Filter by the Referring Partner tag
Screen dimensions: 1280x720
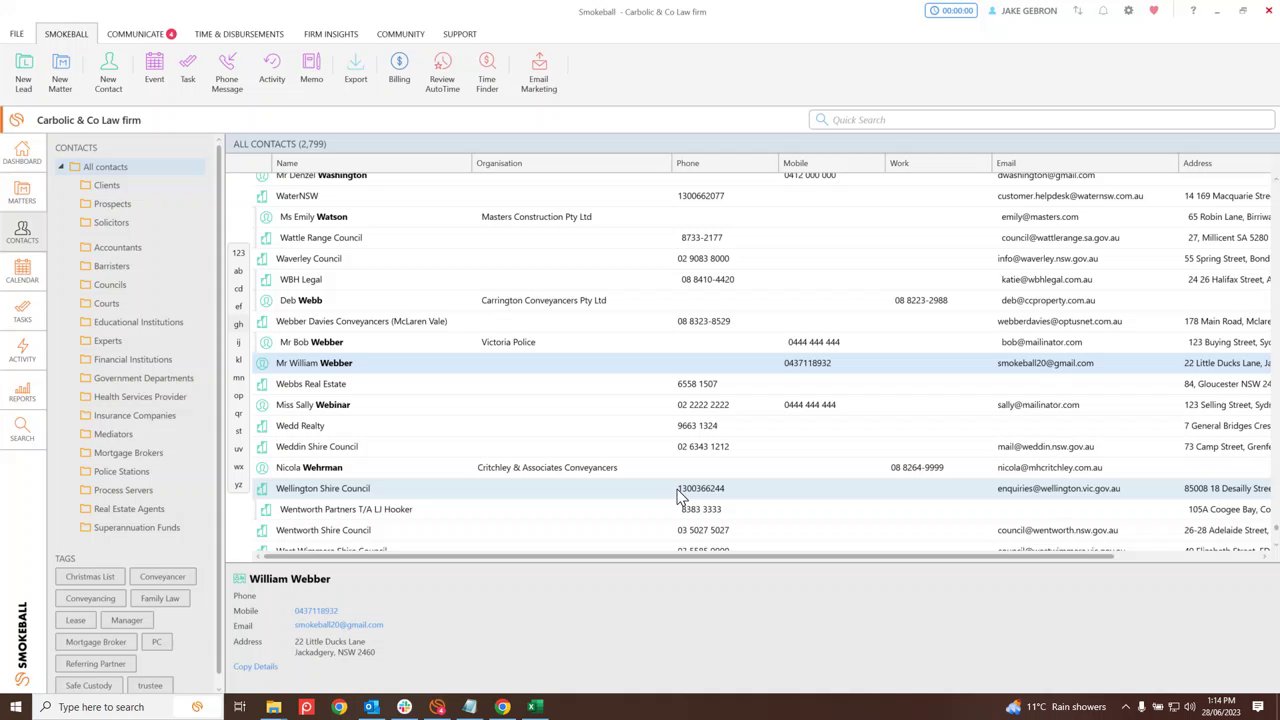tap(96, 664)
